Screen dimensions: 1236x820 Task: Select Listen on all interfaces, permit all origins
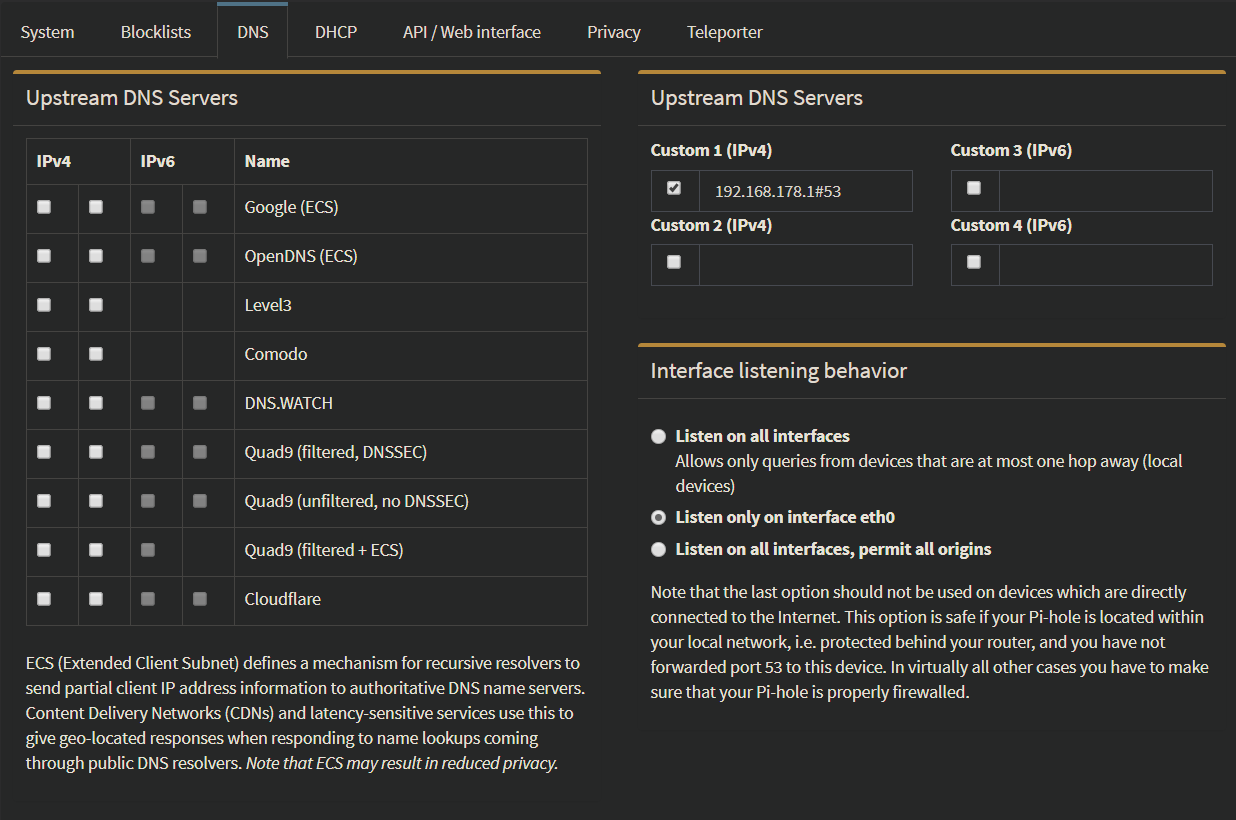[658, 550]
